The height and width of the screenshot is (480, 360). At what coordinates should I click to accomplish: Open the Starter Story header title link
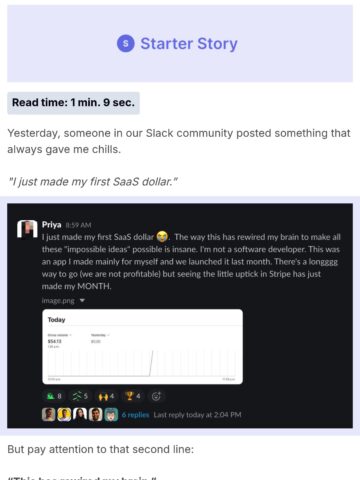(x=189, y=43)
